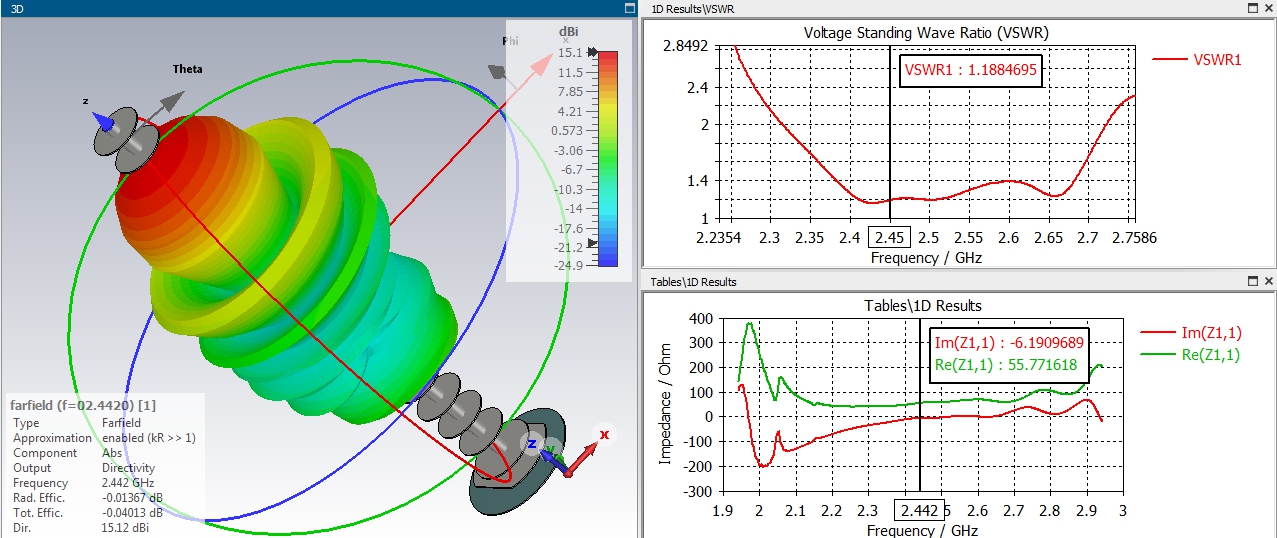This screenshot has height=538, width=1277.
Task: Close the 1D Results\VSWR window
Action: point(1268,8)
